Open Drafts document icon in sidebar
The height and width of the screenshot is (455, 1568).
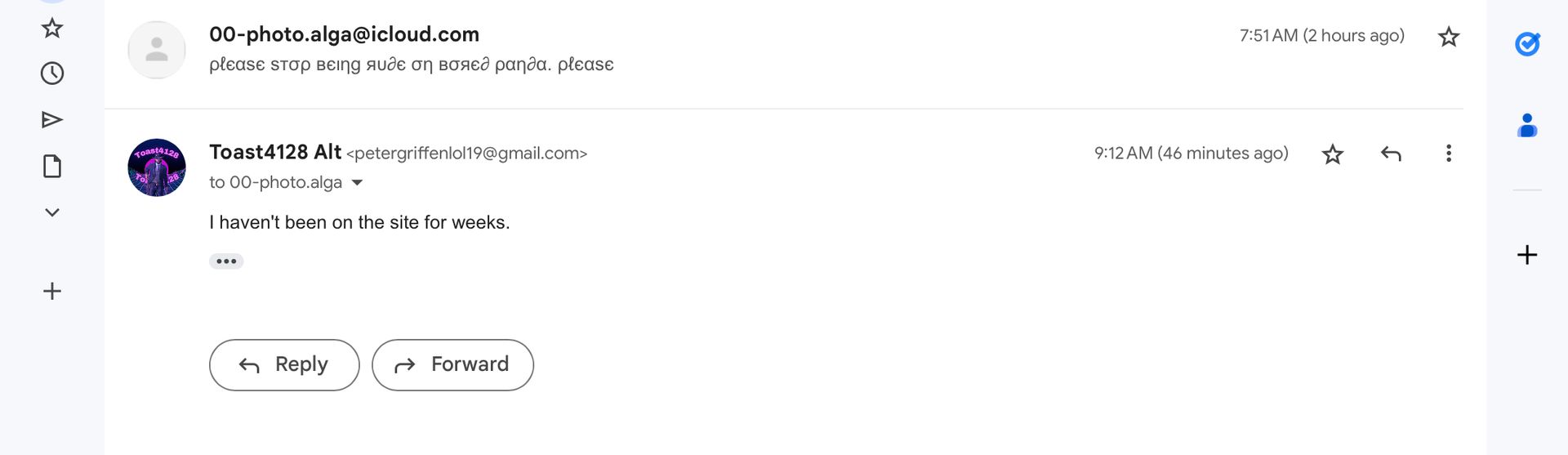tap(52, 167)
